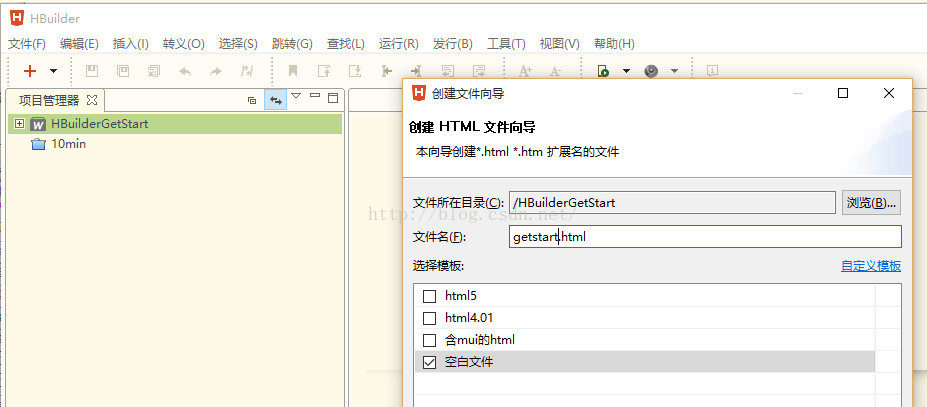Open the 帮助(H) menu
The width and height of the screenshot is (927, 407).
coord(614,44)
